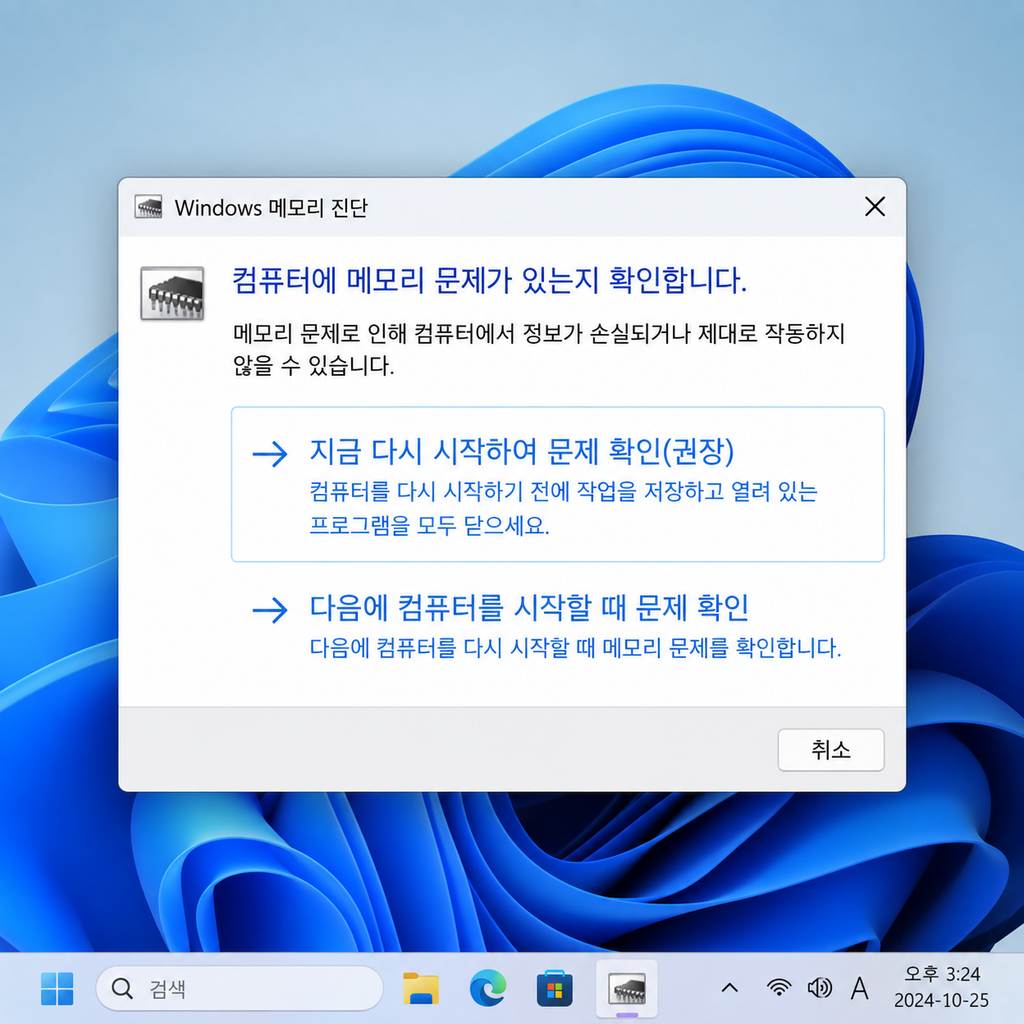The image size is (1024, 1024).
Task: Launch Microsoft Edge from the taskbar
Action: [488, 988]
